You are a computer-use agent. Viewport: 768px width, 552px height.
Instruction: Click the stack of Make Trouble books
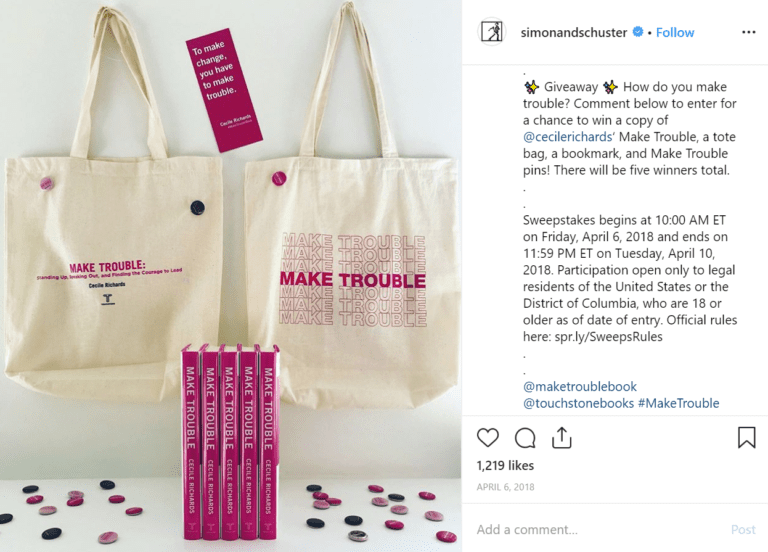point(230,442)
